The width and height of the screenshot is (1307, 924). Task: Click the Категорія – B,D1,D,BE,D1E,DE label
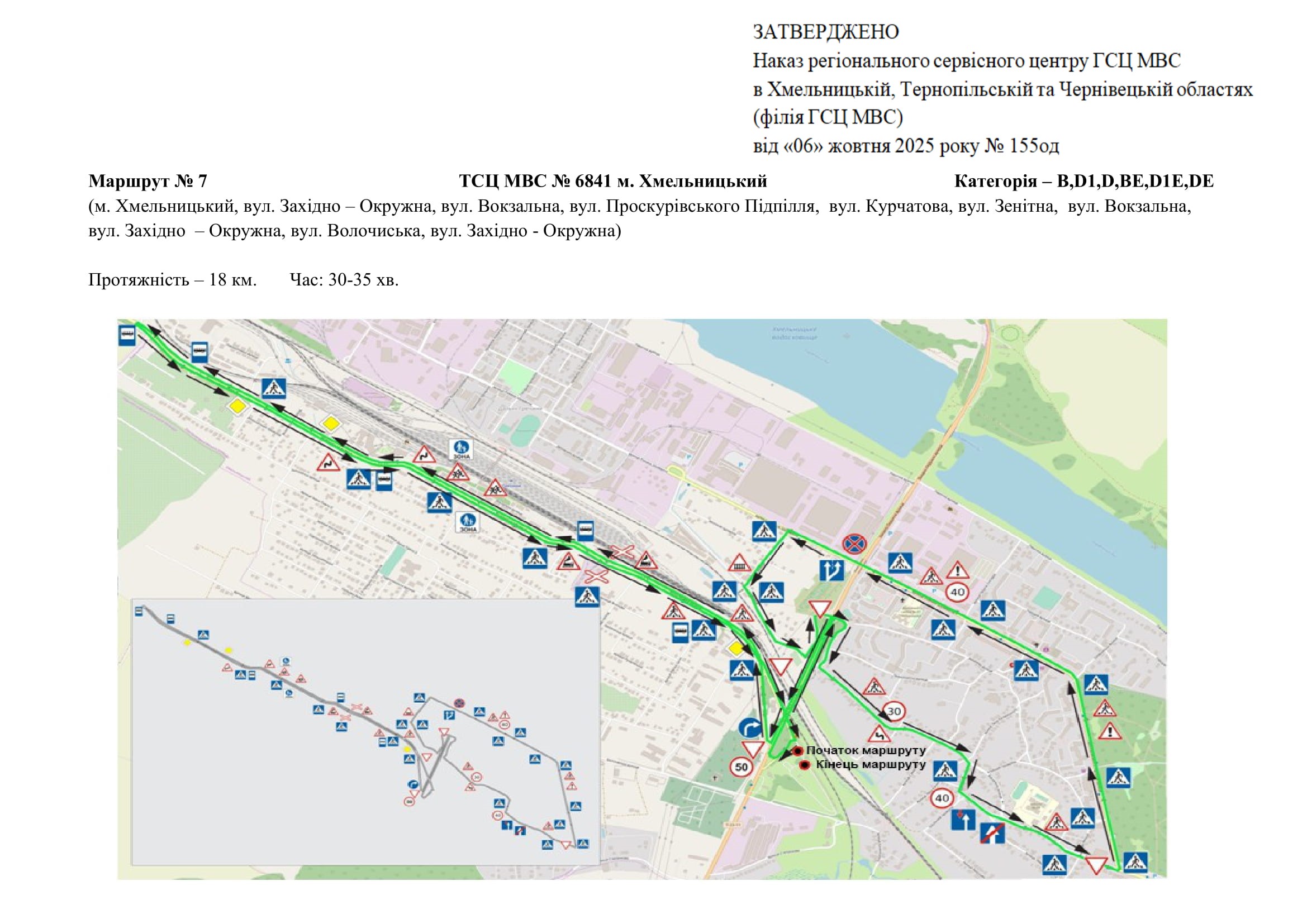coord(1084,181)
